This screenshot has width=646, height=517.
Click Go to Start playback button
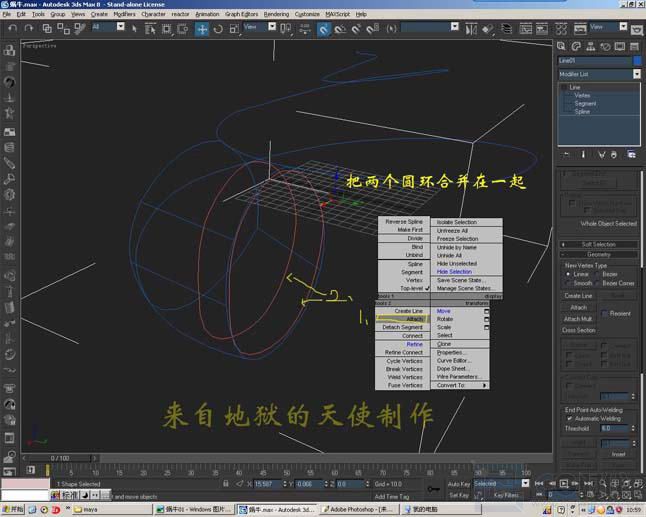click(x=539, y=483)
